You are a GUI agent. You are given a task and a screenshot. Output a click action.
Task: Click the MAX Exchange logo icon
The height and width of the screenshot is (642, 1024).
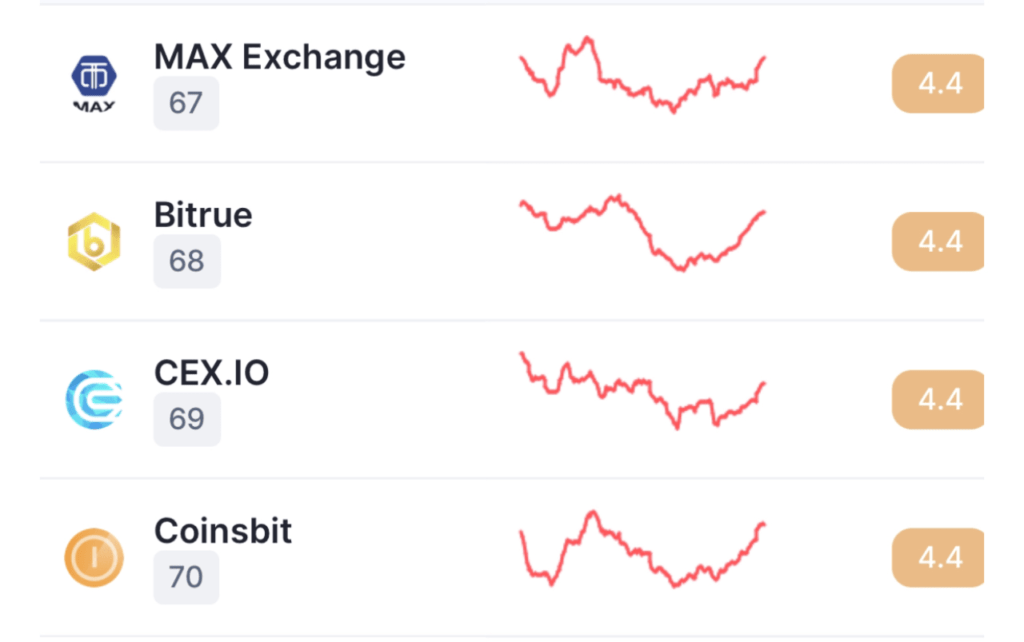tap(94, 84)
